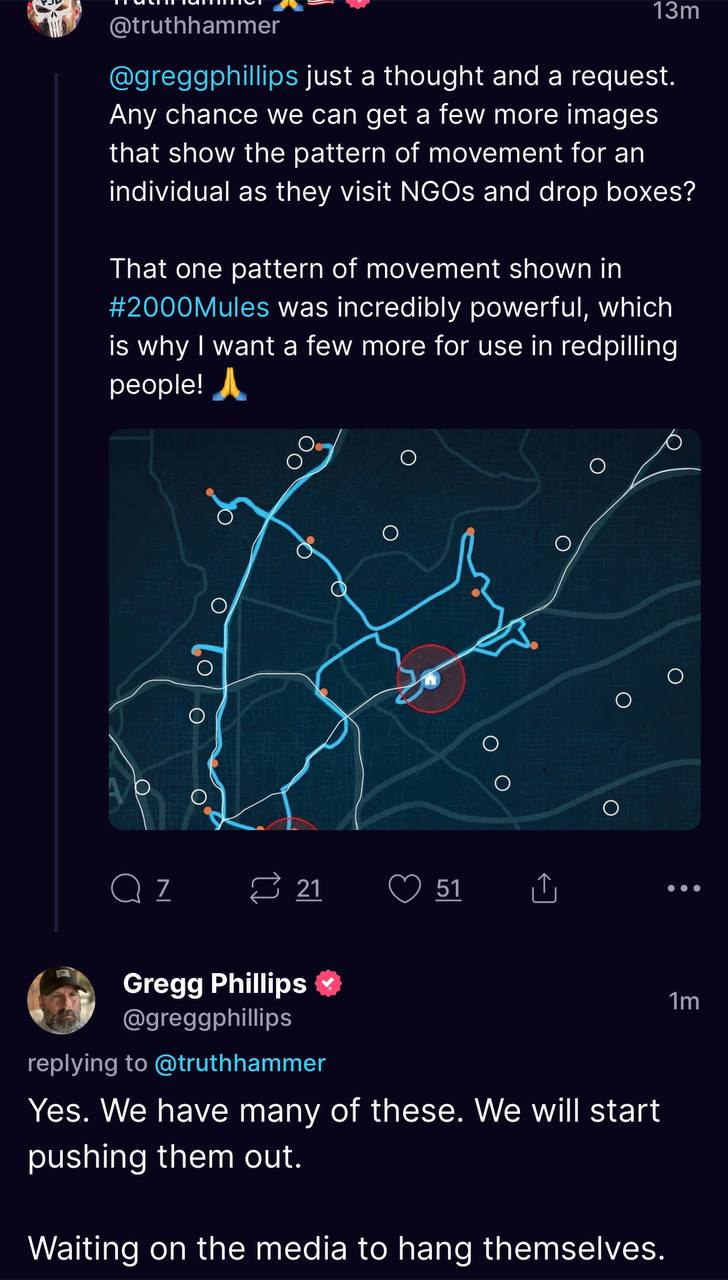Like the post with the heart icon
This screenshot has height=1280, width=728.
tap(404, 889)
